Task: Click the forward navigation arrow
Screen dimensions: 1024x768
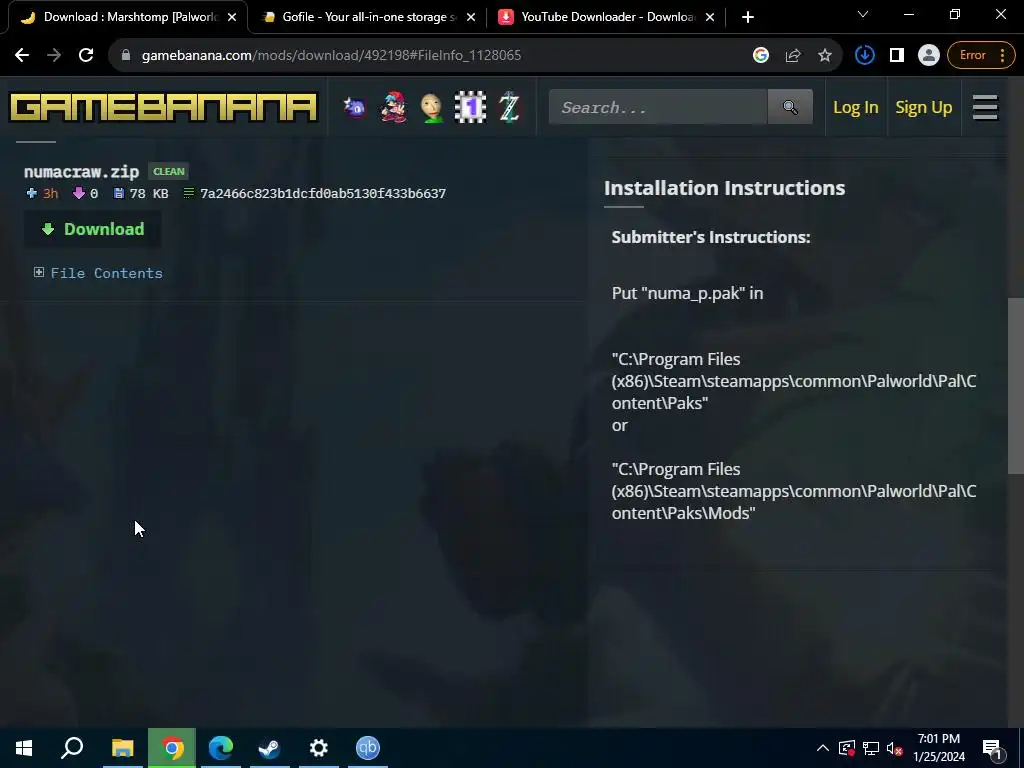Action: point(54,56)
